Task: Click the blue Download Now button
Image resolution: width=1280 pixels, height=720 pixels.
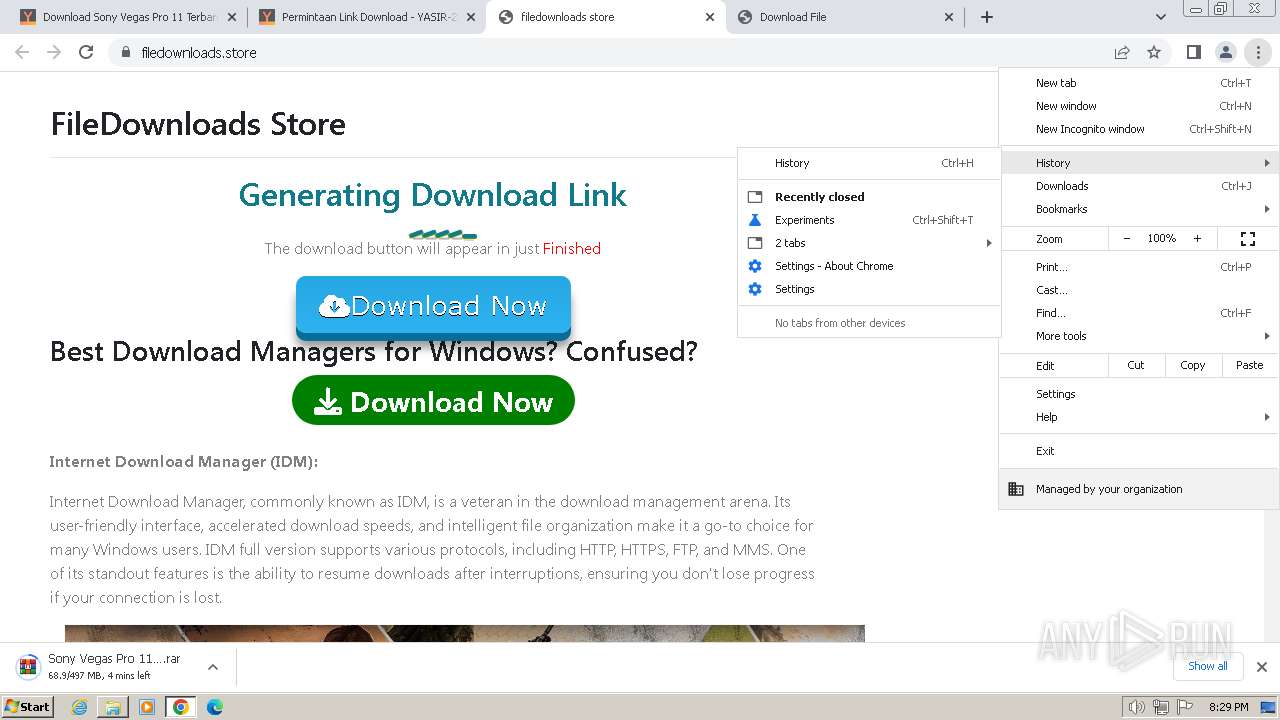Action: pos(433,306)
